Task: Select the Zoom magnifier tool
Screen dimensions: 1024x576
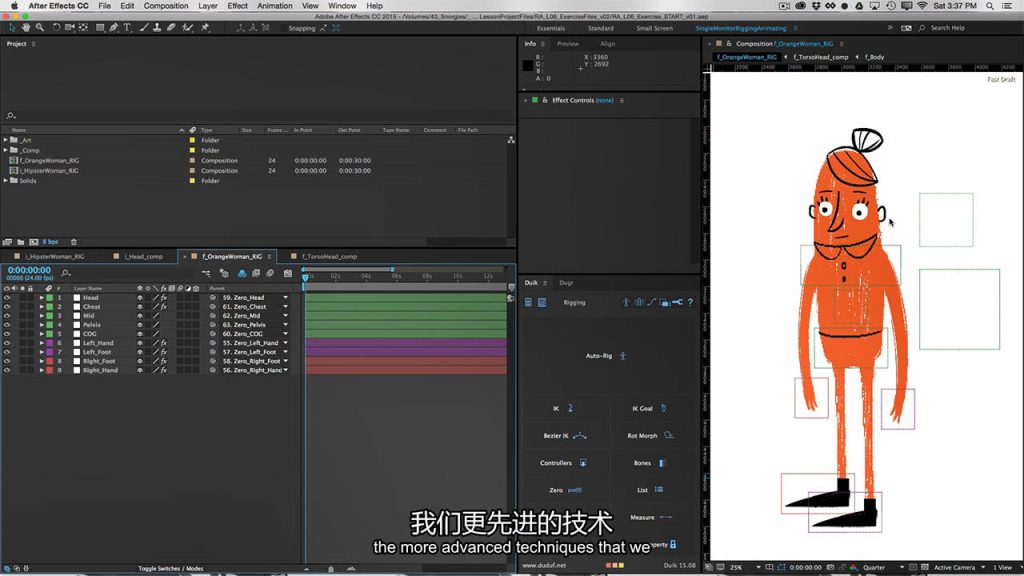Action: tap(40, 28)
